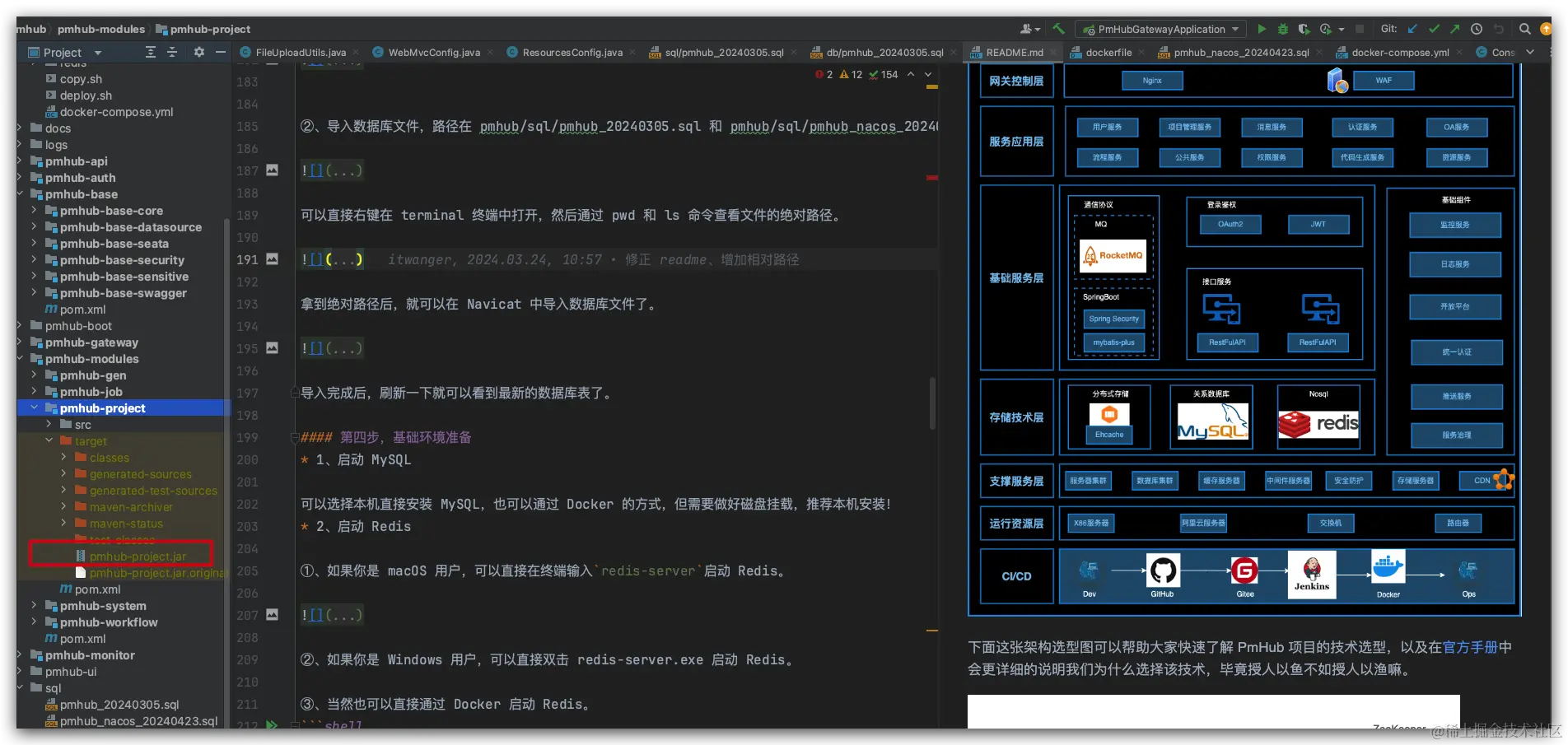Click the RocketMQ logo in architecture diagram

[1113, 255]
